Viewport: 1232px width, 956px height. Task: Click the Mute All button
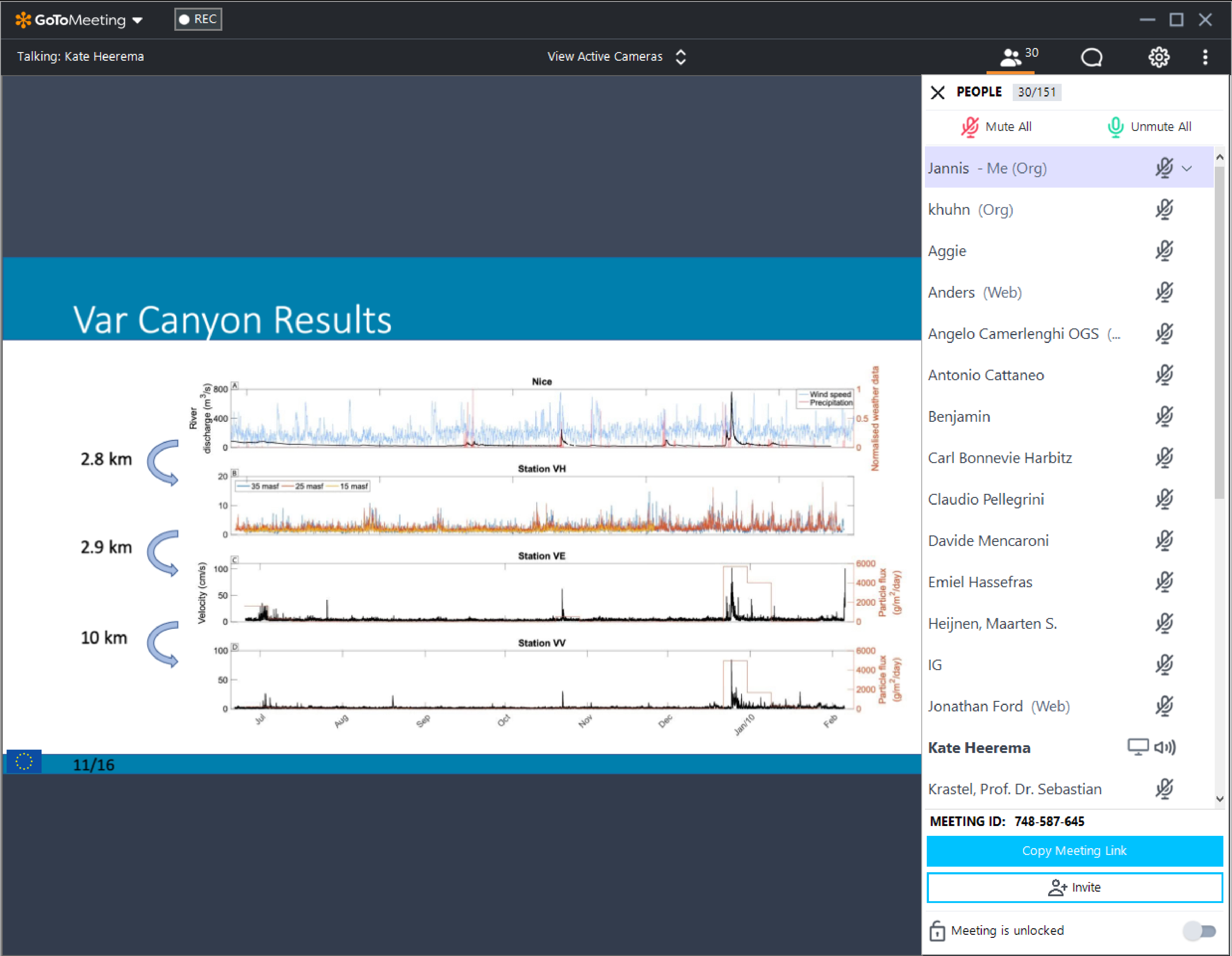tap(996, 126)
